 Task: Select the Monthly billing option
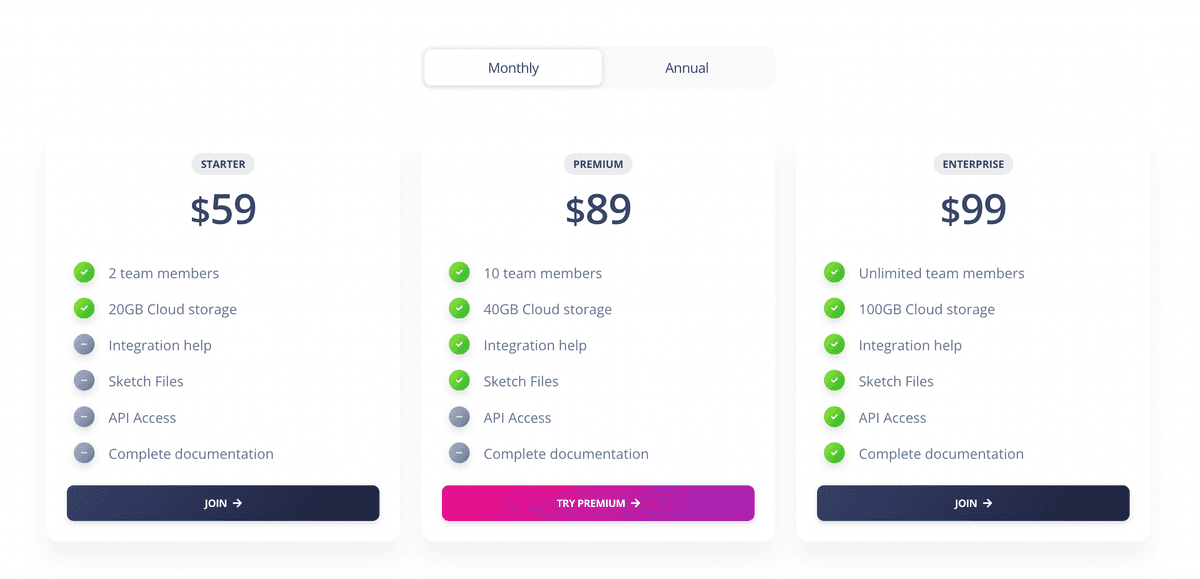pyautogui.click(x=513, y=68)
